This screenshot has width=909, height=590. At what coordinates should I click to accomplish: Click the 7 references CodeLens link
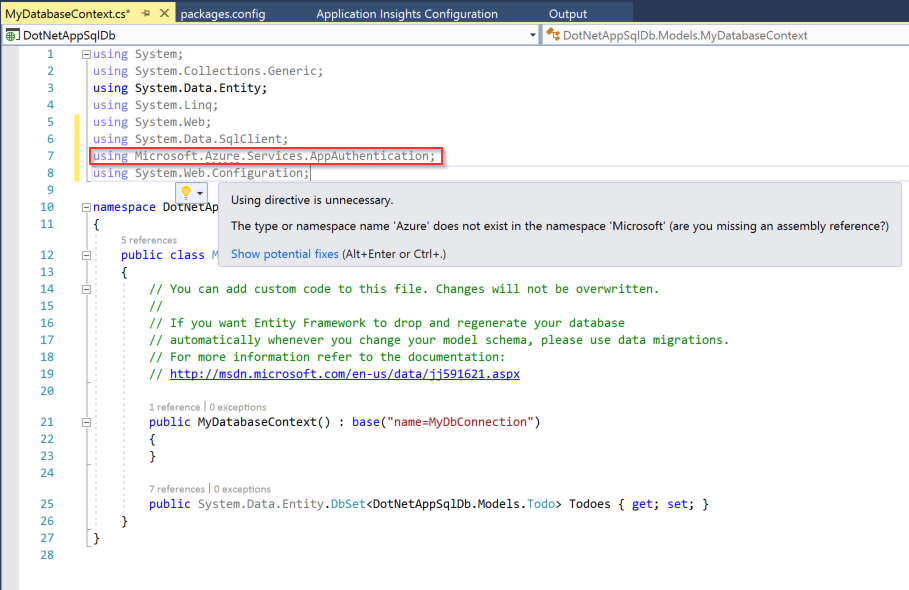[x=177, y=489]
